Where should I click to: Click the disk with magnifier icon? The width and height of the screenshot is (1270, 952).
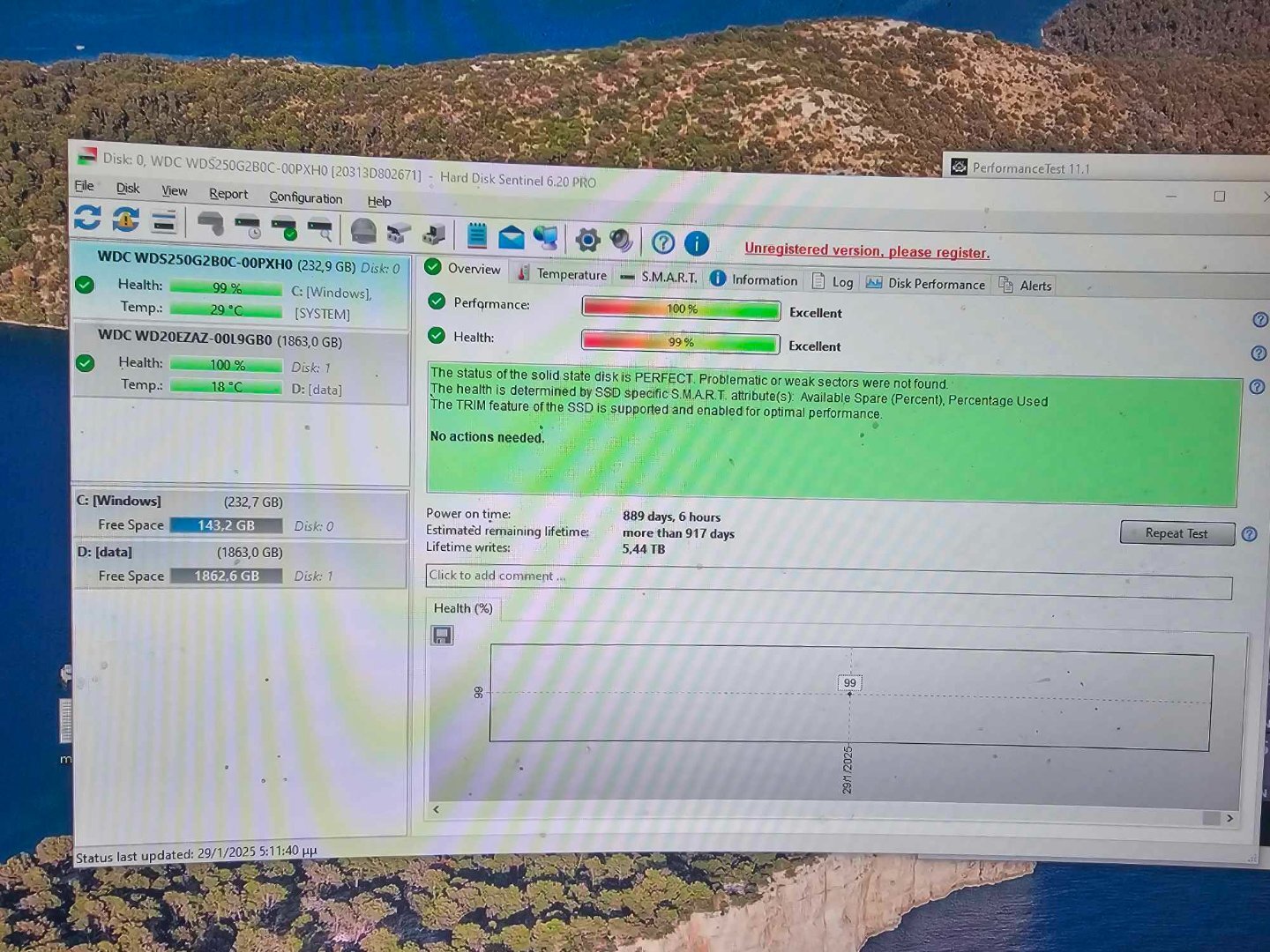319,229
